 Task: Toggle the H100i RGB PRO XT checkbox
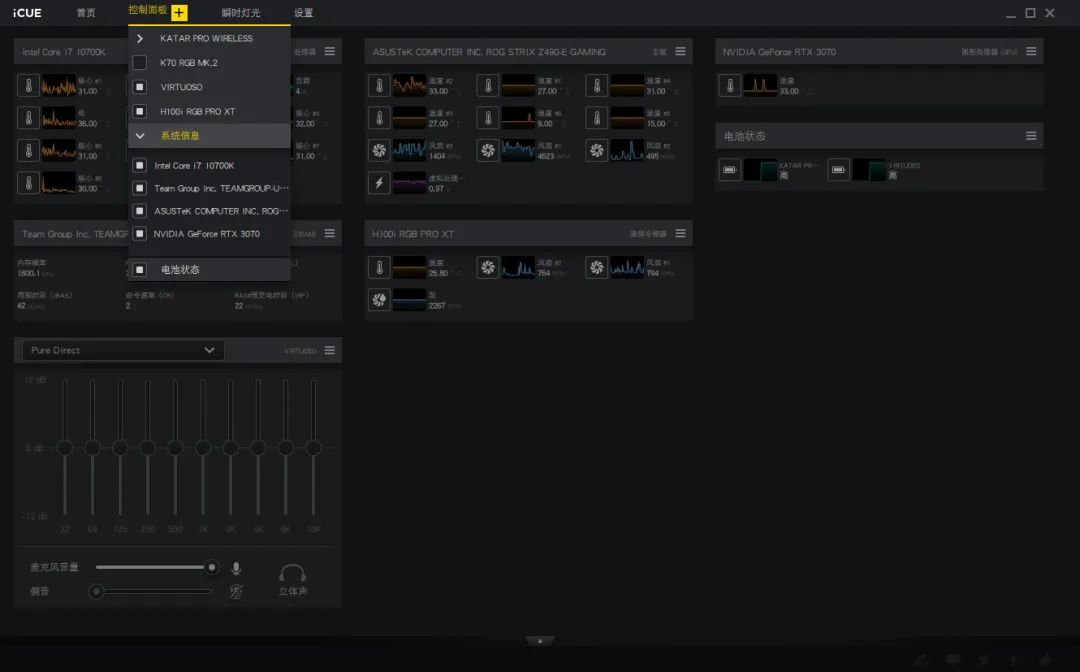(x=139, y=111)
